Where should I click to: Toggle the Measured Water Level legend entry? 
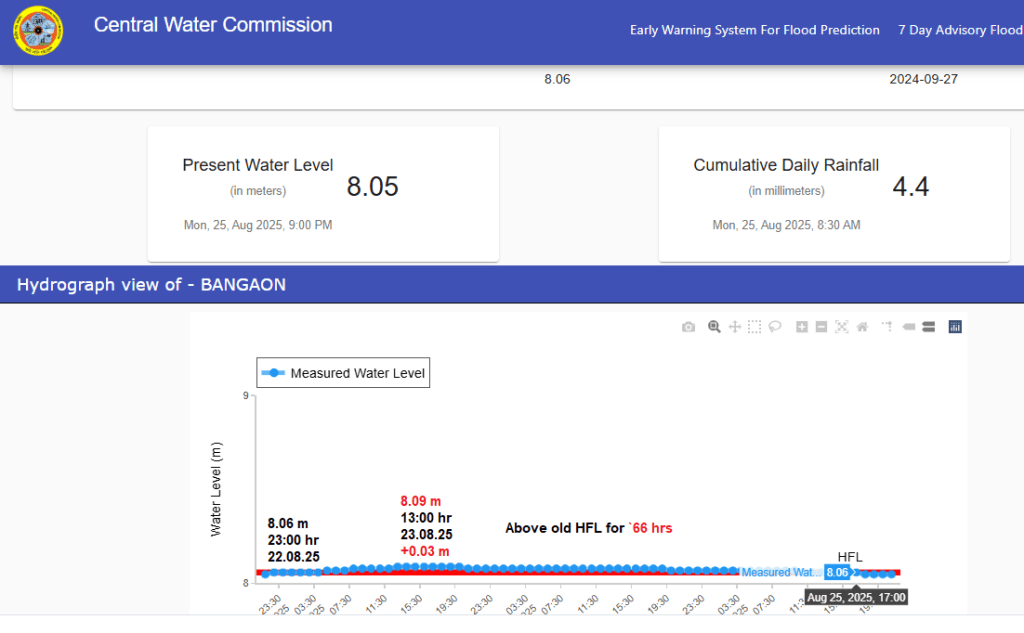[343, 373]
